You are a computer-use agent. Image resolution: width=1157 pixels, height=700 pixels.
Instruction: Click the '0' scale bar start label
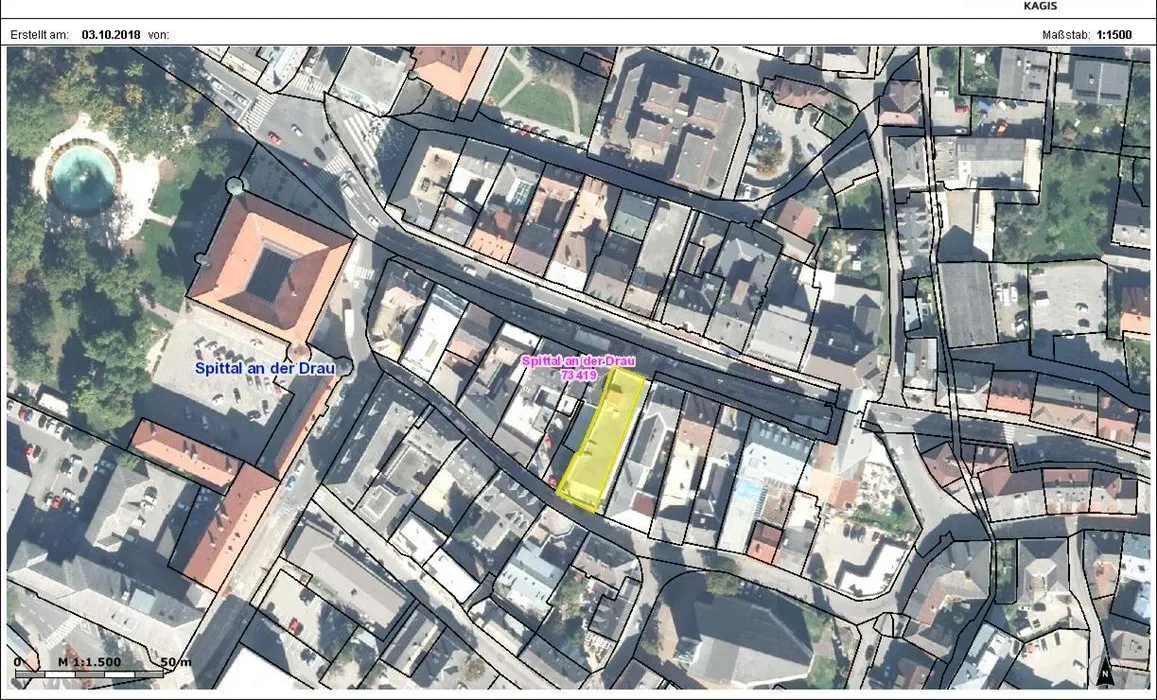click(18, 662)
